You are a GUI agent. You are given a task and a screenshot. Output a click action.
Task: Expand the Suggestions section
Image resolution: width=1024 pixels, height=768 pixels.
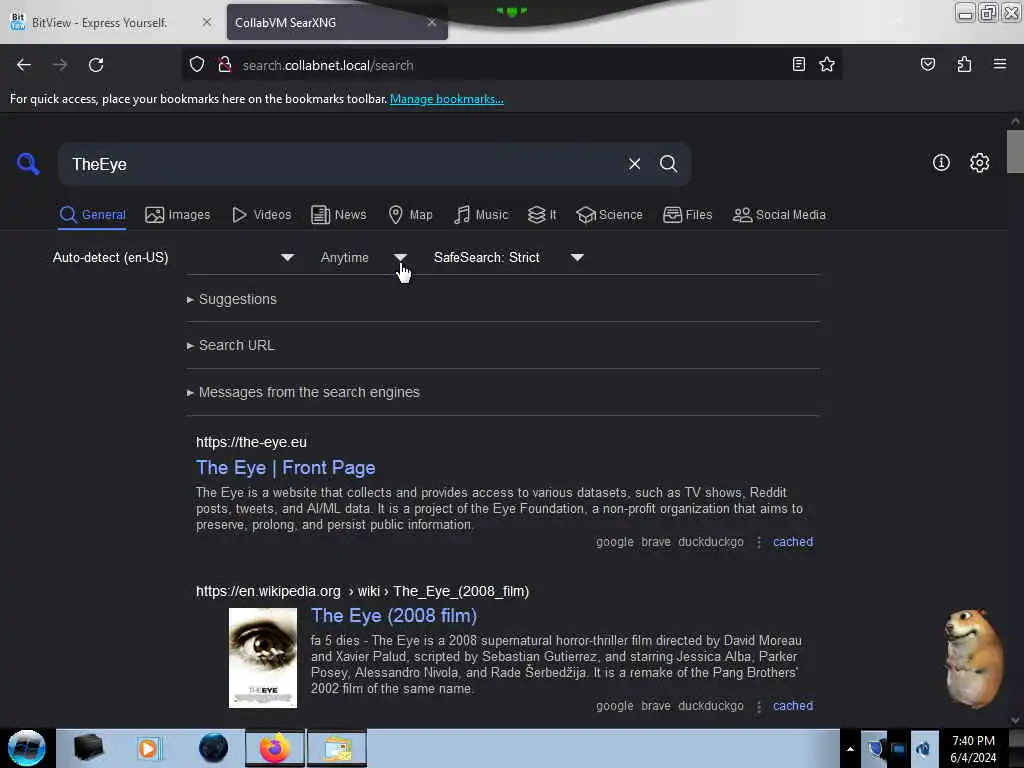pos(232,299)
